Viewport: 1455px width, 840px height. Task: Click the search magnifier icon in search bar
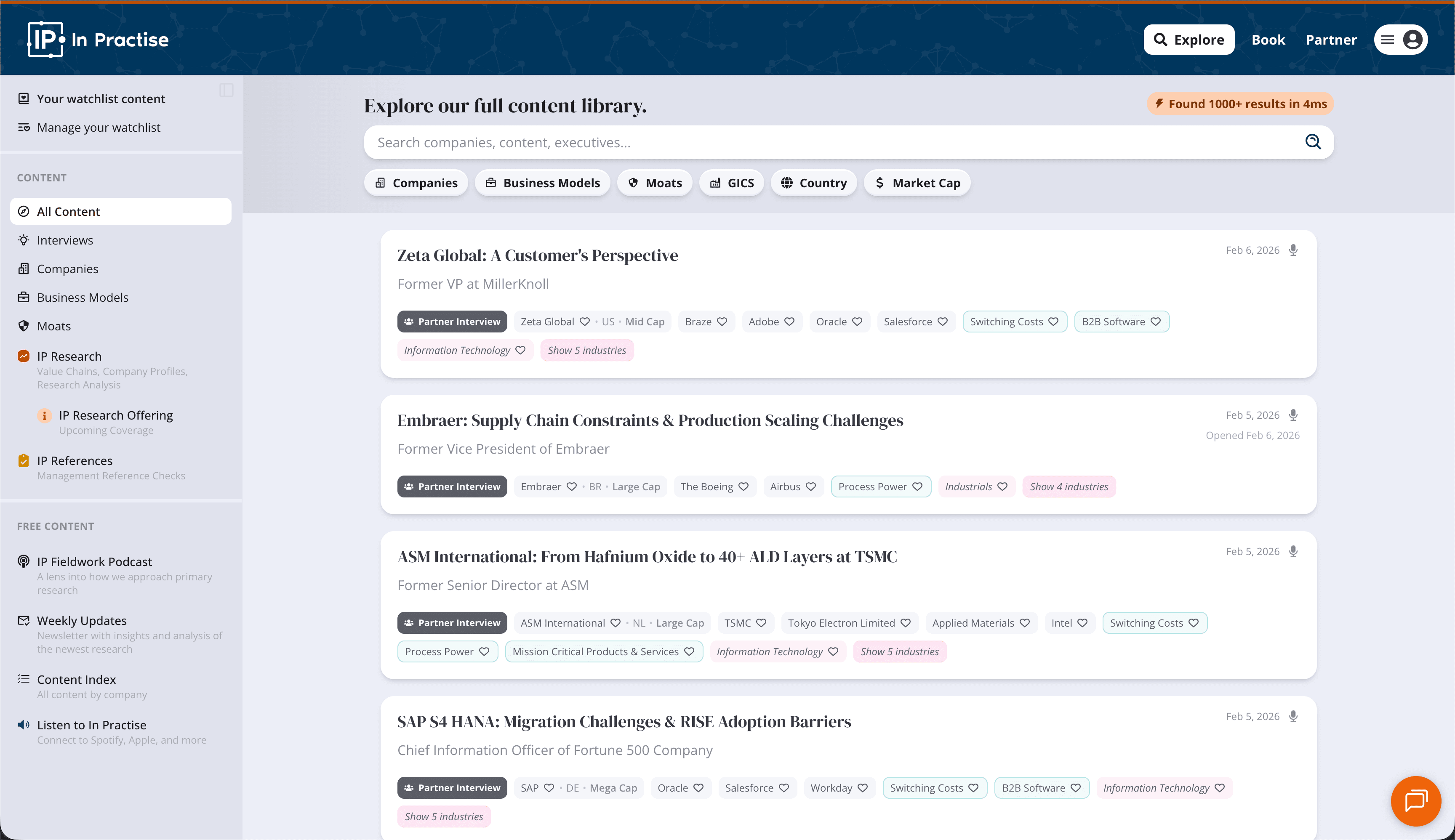pyautogui.click(x=1312, y=142)
